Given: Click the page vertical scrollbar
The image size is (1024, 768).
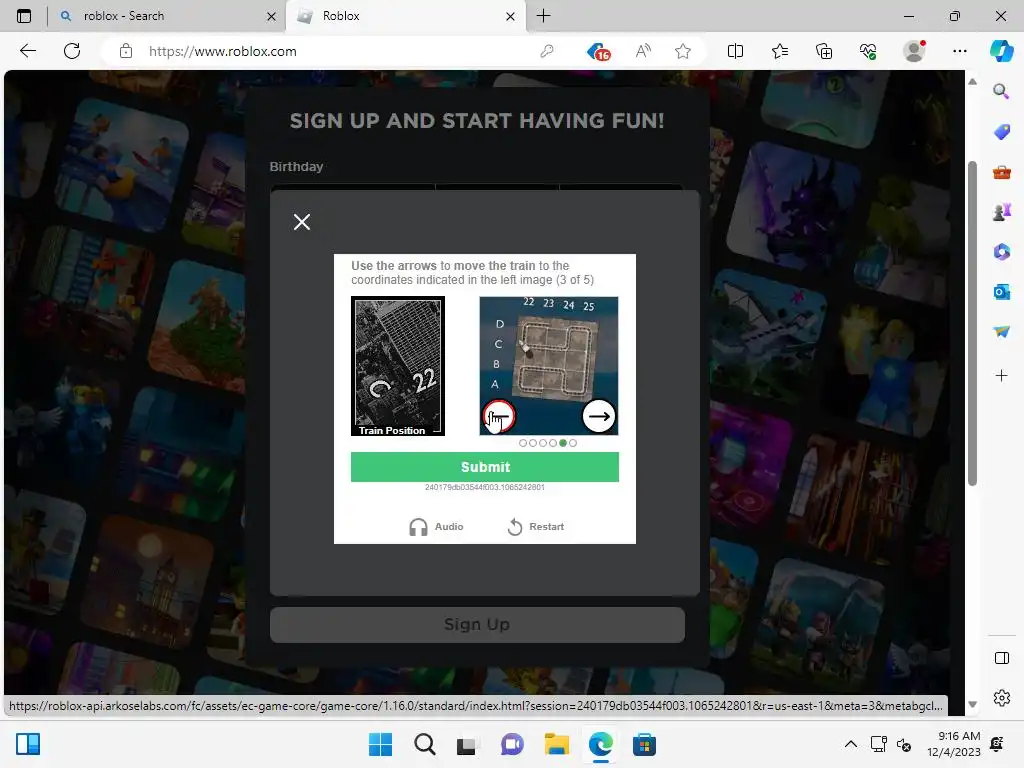Looking at the screenshot, I should click(x=972, y=324).
